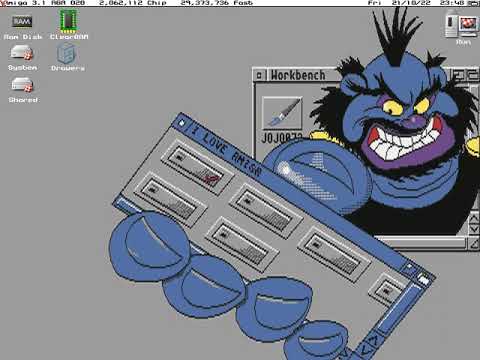
Task: Open the Shared drive icon
Action: coord(22,85)
